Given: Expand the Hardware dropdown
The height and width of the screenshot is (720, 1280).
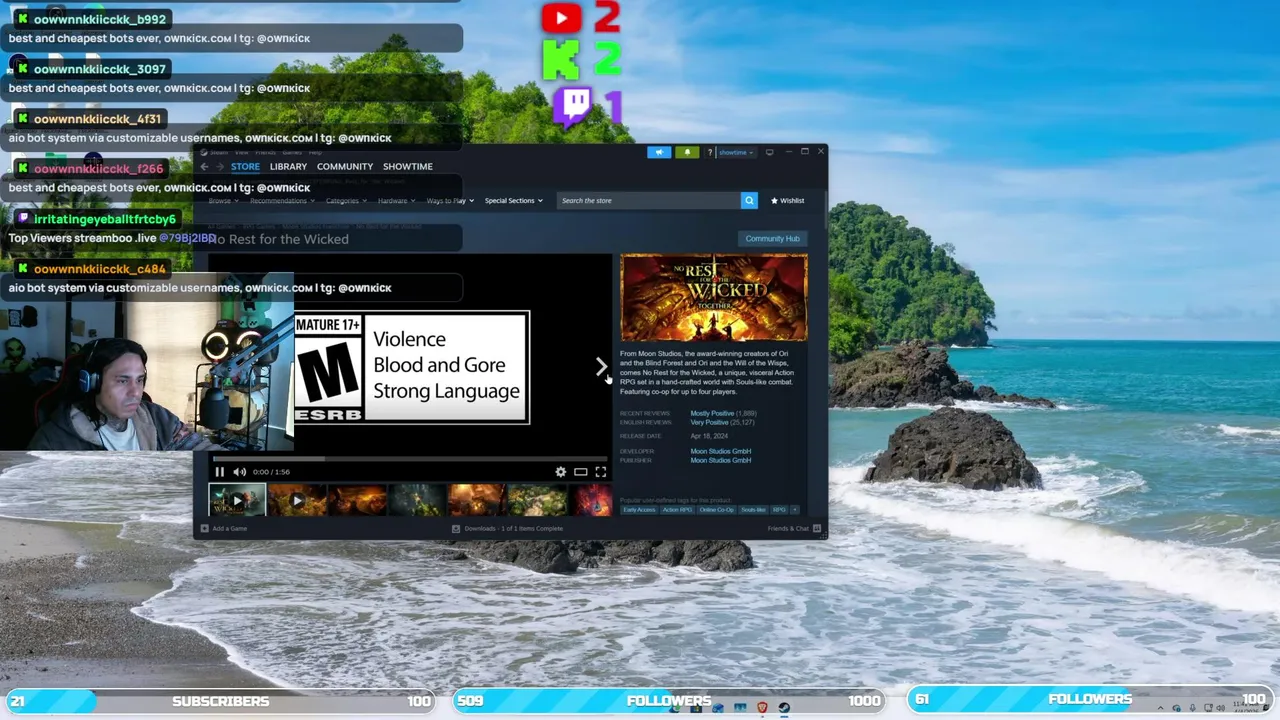Looking at the screenshot, I should pos(396,201).
